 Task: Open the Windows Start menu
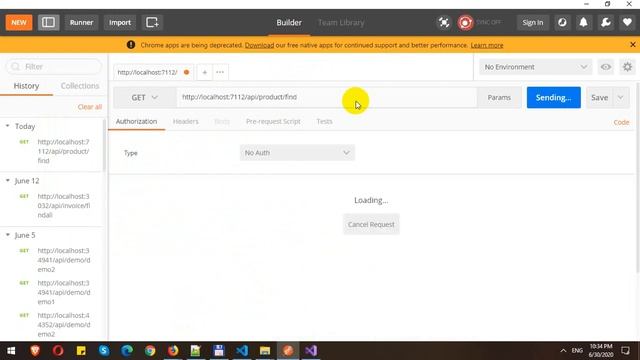tap(11, 351)
